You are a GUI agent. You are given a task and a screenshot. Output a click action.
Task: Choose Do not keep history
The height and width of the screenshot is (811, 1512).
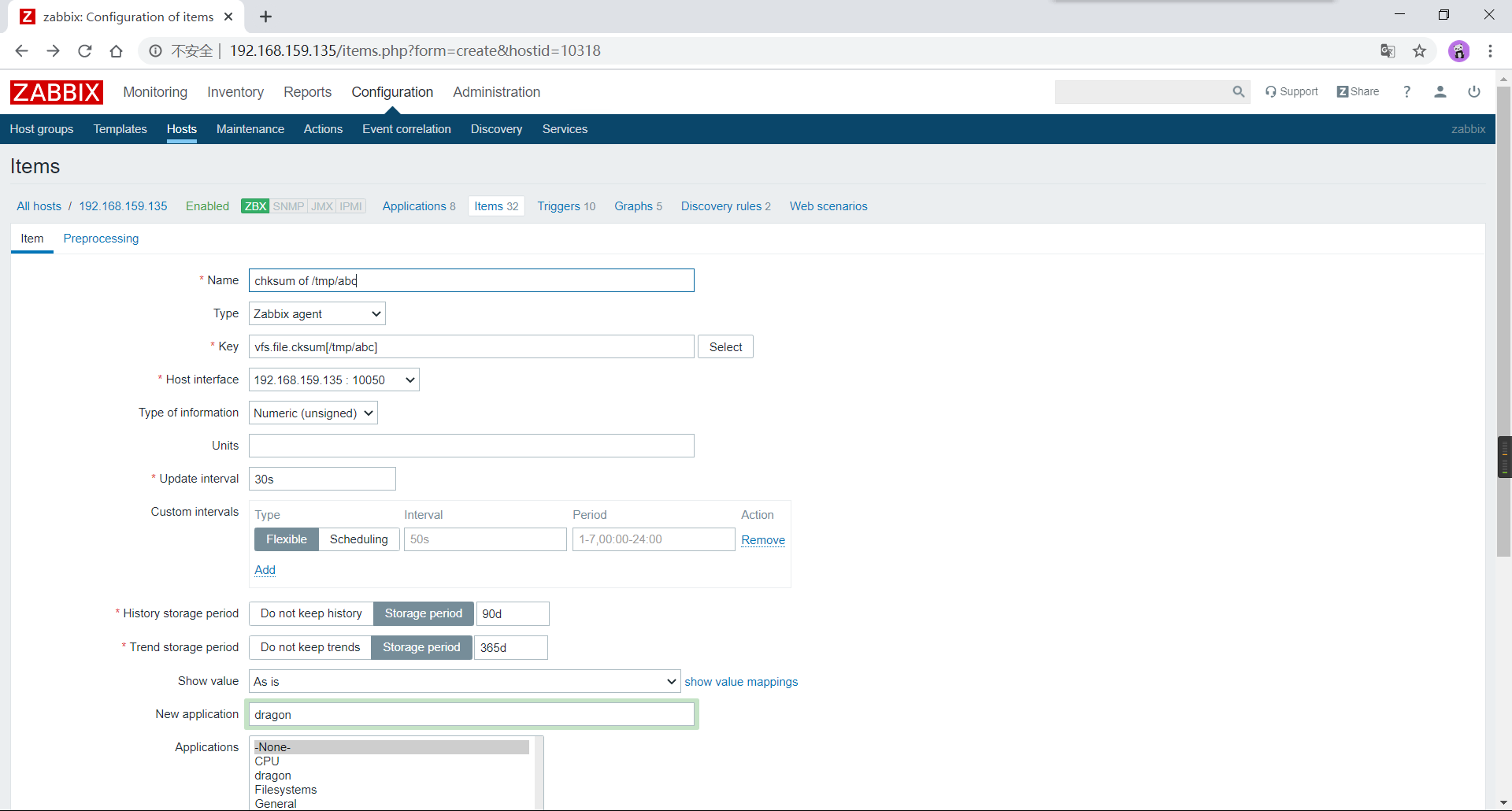coord(311,613)
